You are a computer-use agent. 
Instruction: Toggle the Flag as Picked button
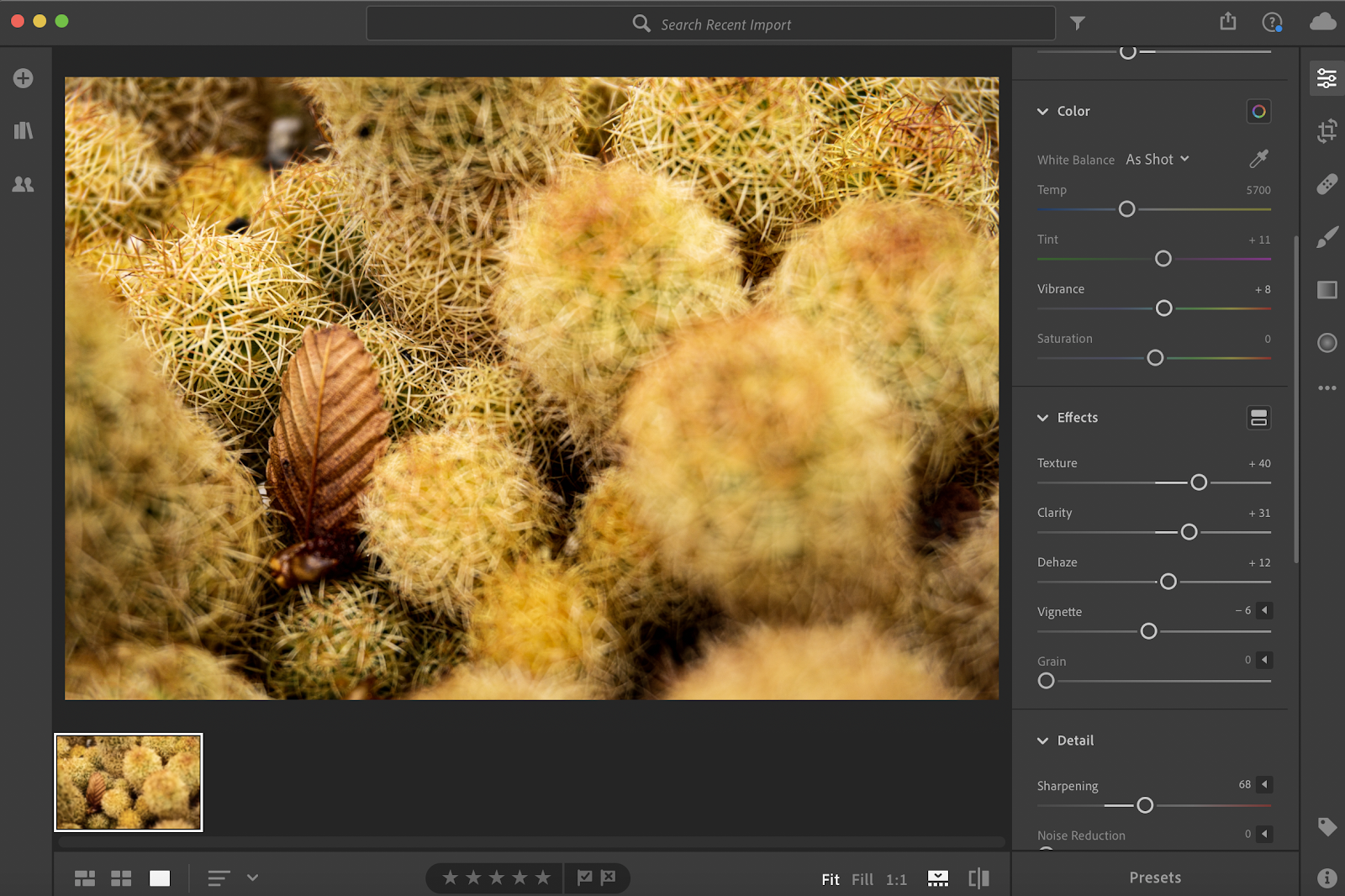[584, 878]
